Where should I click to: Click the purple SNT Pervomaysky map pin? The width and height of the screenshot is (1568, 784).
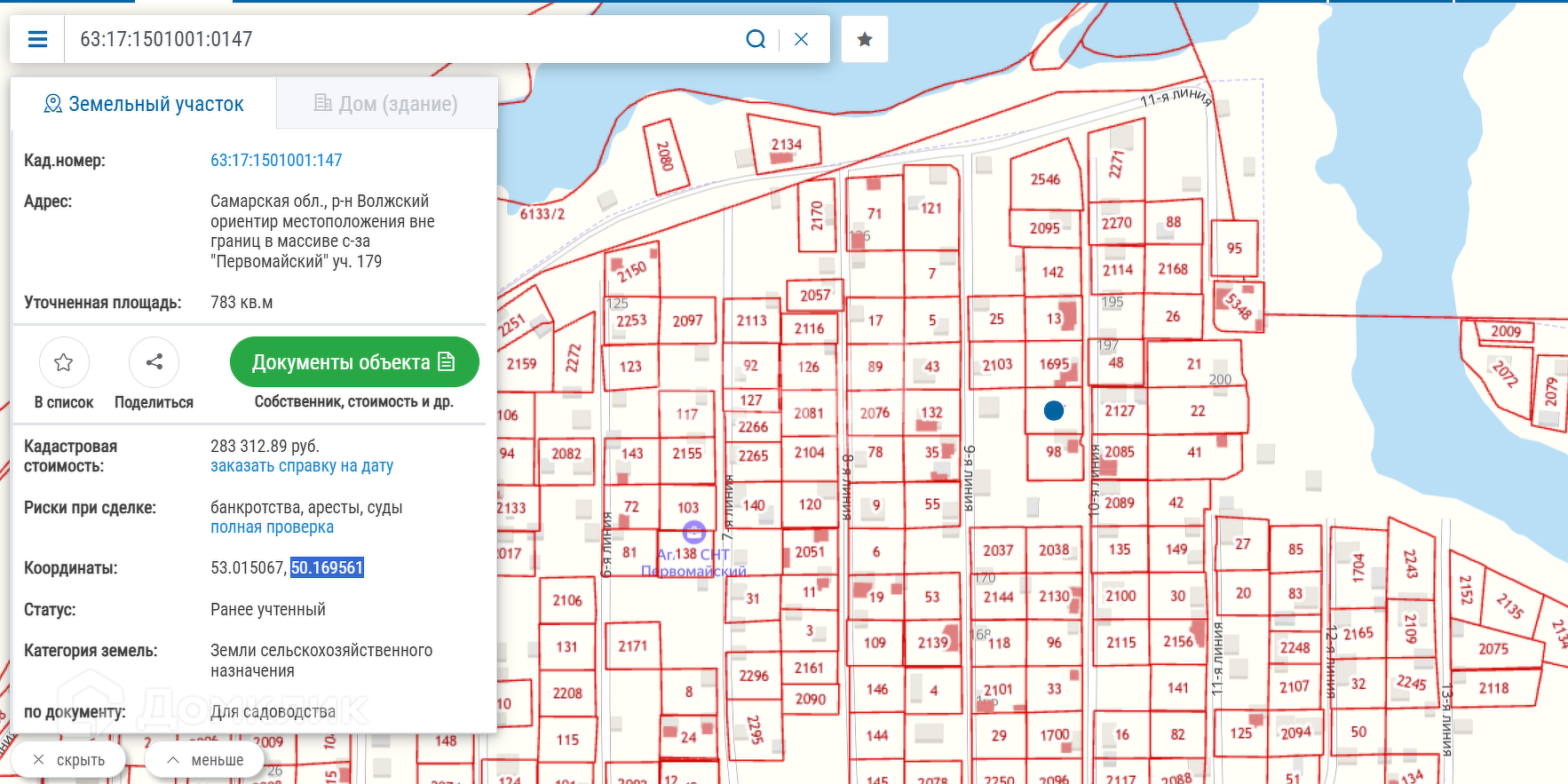[693, 532]
